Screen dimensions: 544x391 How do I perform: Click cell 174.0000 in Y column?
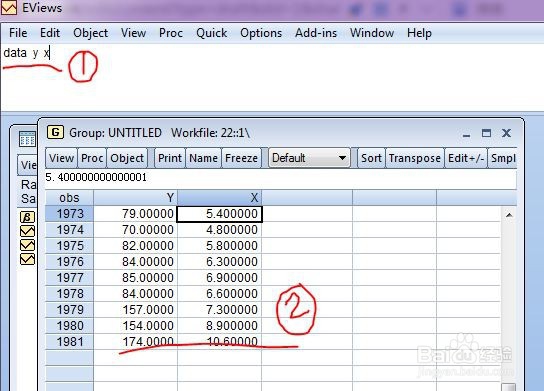coord(136,341)
